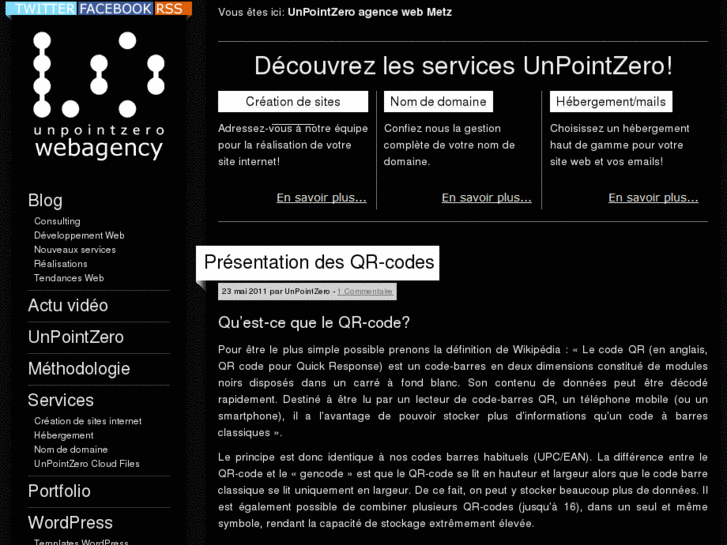
Task: Click breadcrumb UnPointZero agence web Metz
Action: click(370, 12)
